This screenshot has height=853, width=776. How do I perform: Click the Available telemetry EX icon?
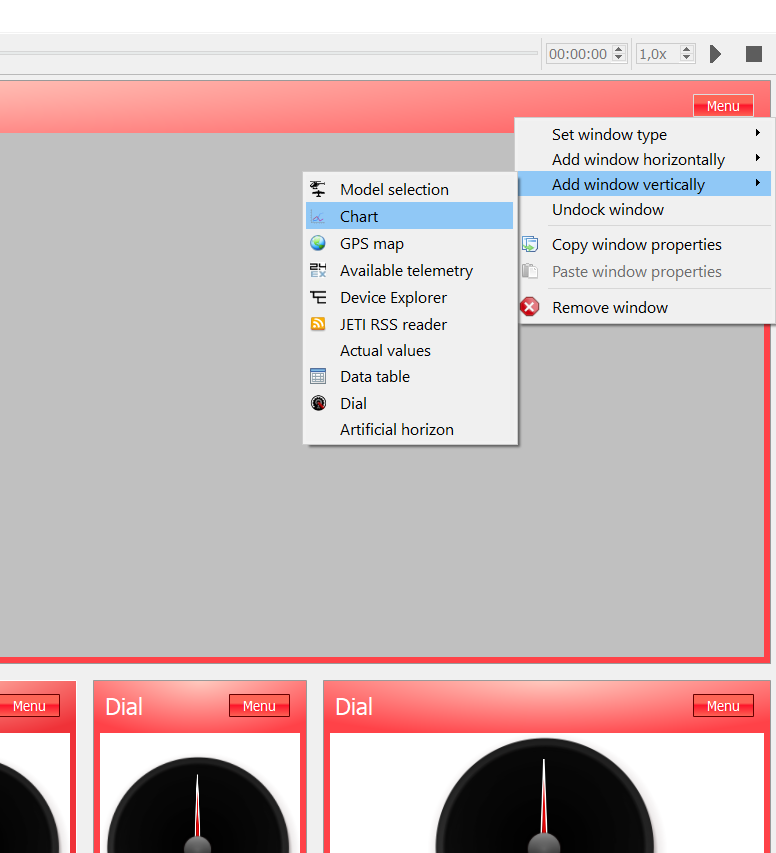318,270
